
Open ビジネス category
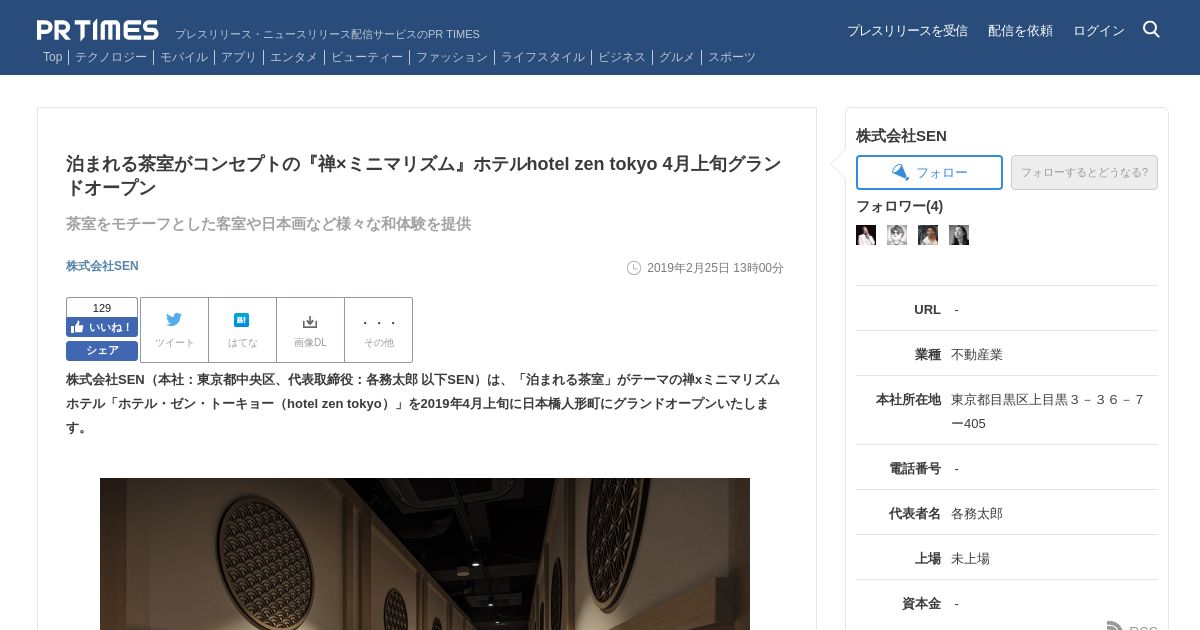[x=622, y=57]
